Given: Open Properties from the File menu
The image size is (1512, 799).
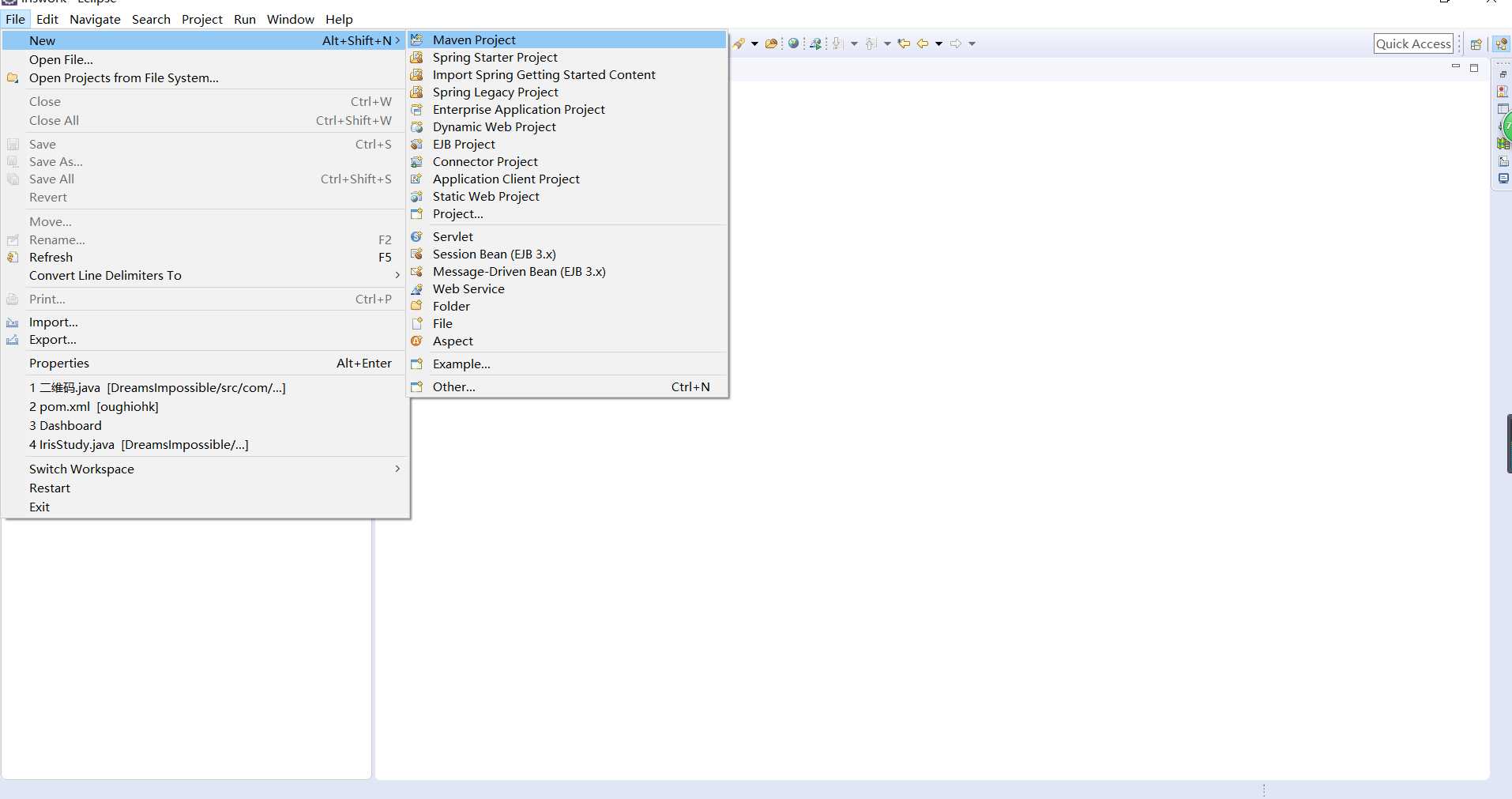Looking at the screenshot, I should click(x=205, y=363).
